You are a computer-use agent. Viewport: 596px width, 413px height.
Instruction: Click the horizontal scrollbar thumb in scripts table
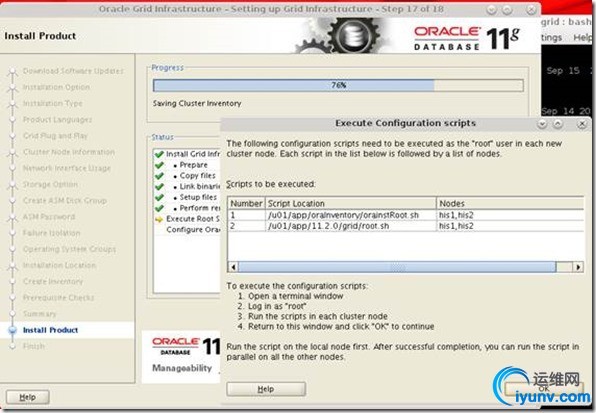click(x=397, y=267)
